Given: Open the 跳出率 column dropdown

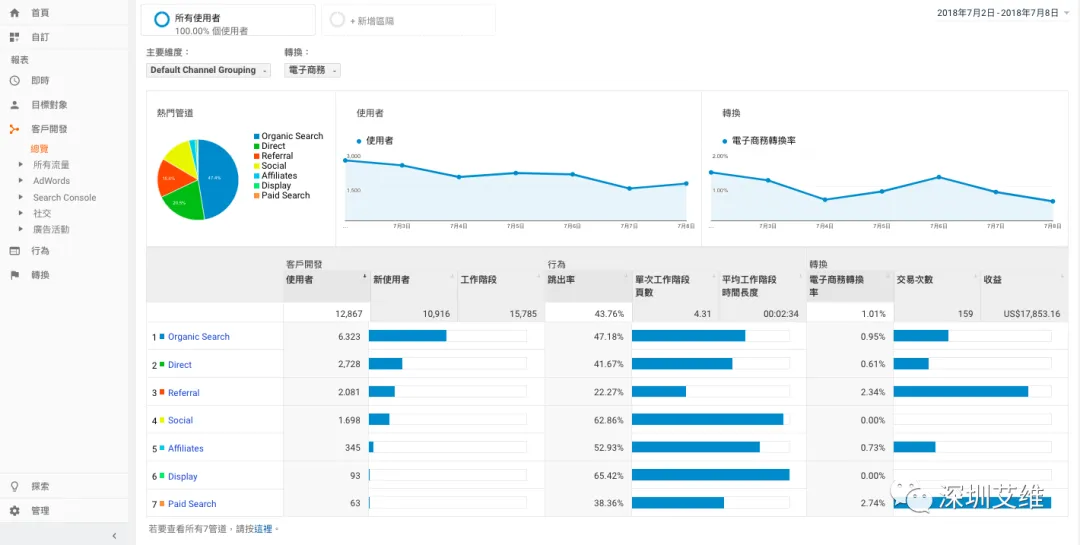Looking at the screenshot, I should (626, 276).
